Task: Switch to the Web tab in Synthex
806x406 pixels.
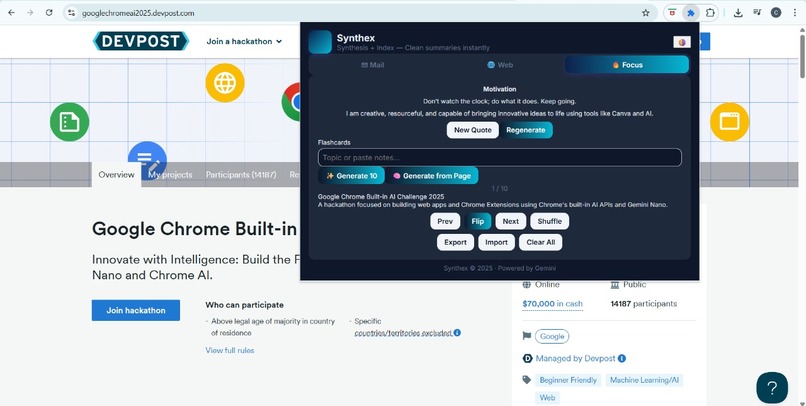Action: click(500, 65)
